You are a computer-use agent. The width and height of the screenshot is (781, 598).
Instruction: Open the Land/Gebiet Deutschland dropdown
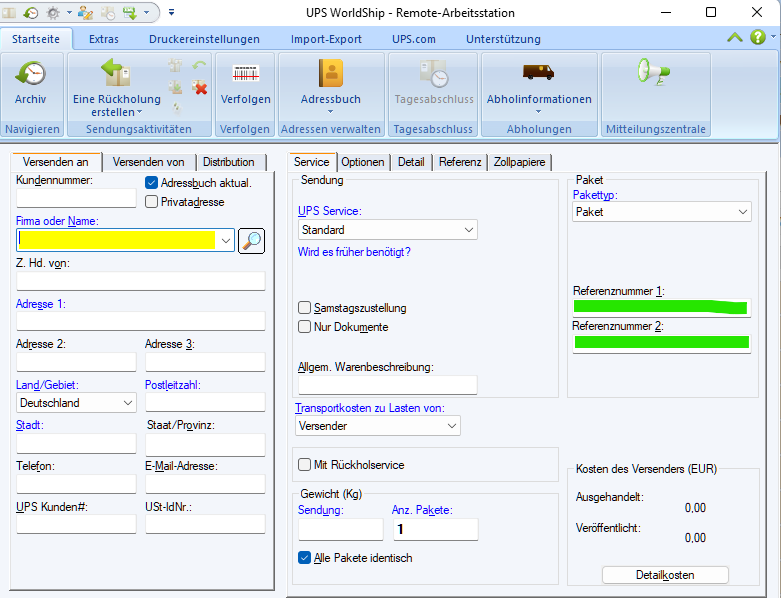click(76, 402)
